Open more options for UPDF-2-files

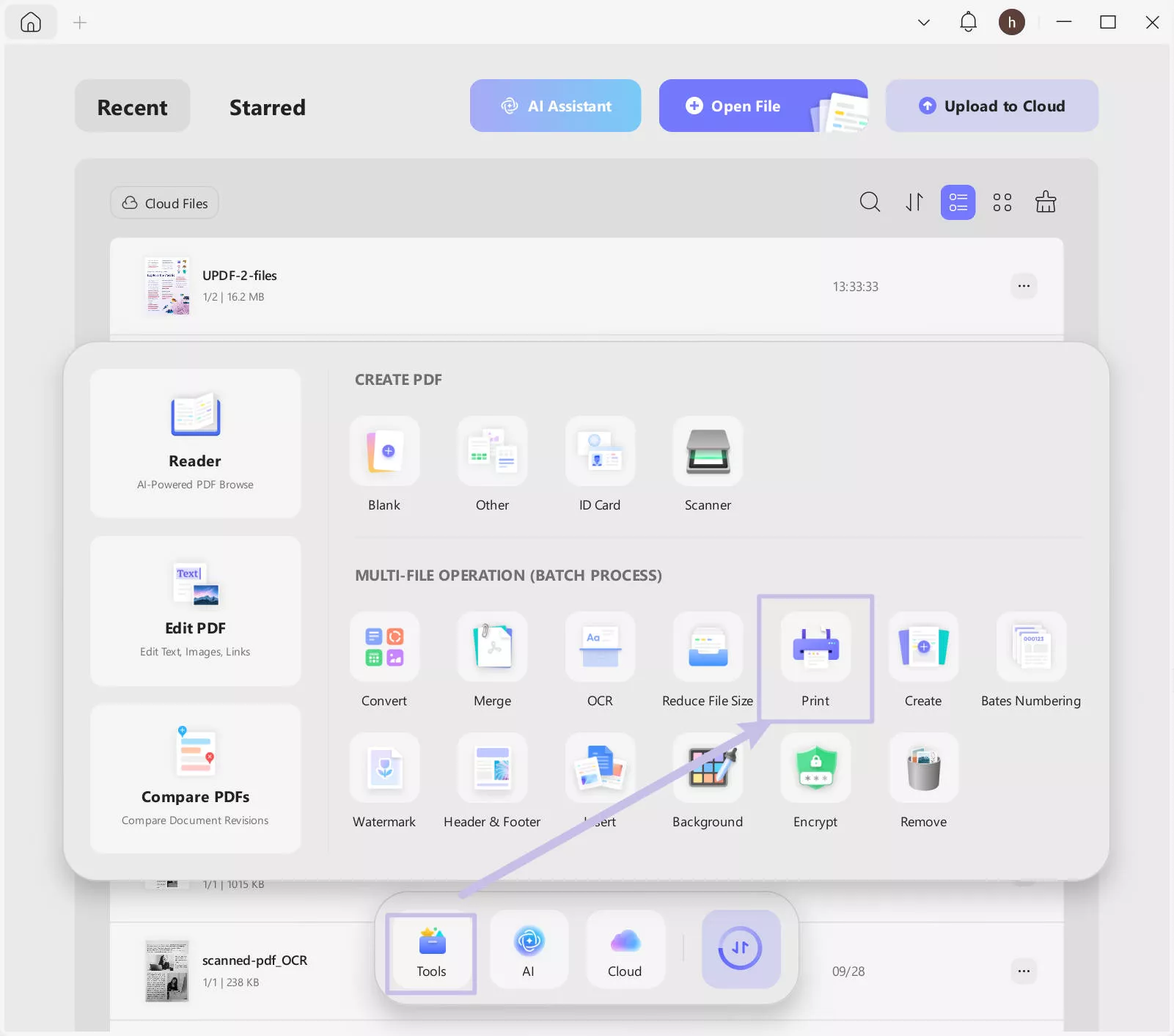pos(1024,286)
